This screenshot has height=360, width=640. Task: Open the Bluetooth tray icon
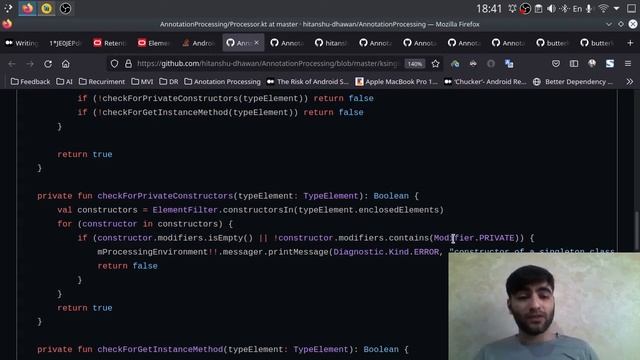tap(564, 9)
